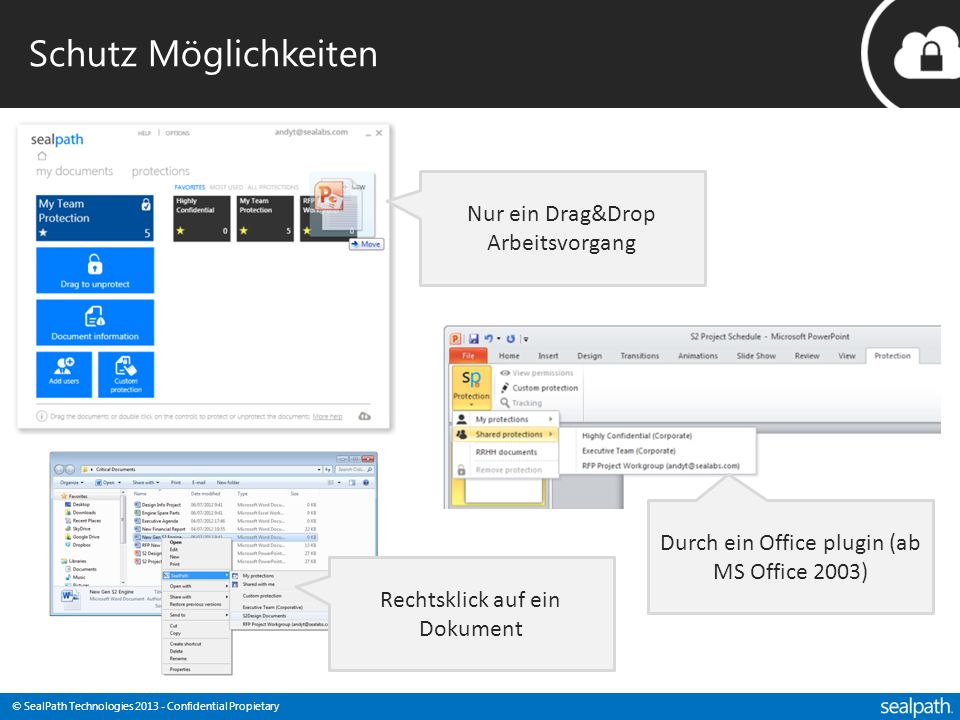This screenshot has height=720, width=960.
Task: Click the large blue My Team Protection tile
Action: point(95,219)
